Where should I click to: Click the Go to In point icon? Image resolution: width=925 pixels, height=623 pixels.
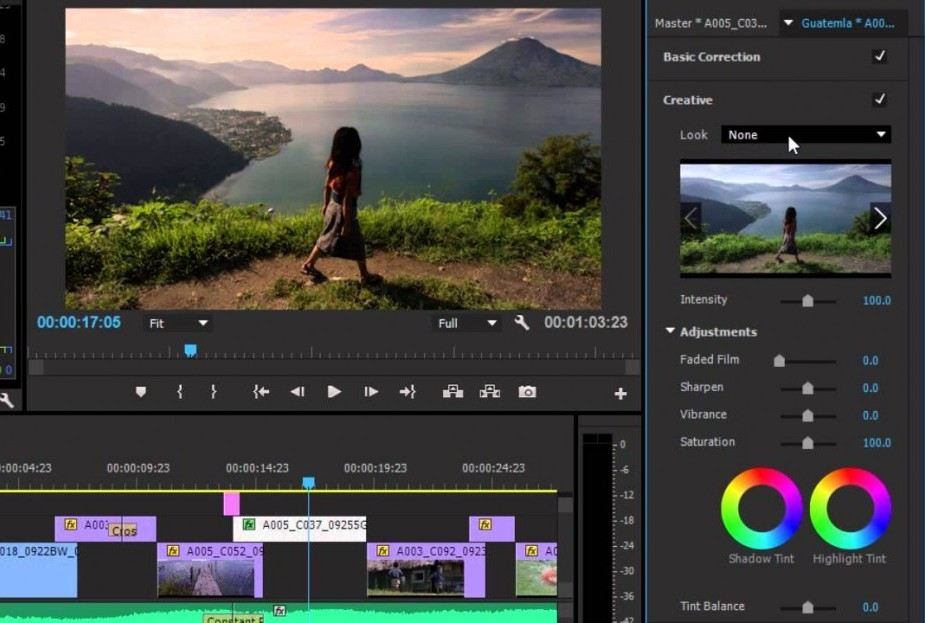click(261, 392)
